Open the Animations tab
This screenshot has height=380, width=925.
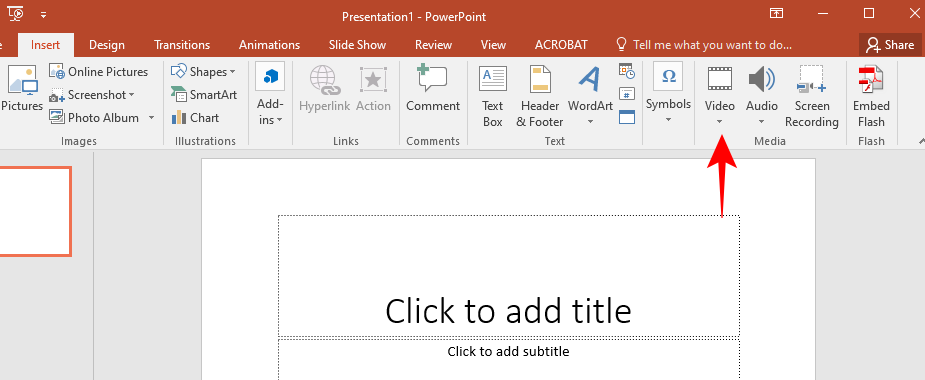coord(269,45)
